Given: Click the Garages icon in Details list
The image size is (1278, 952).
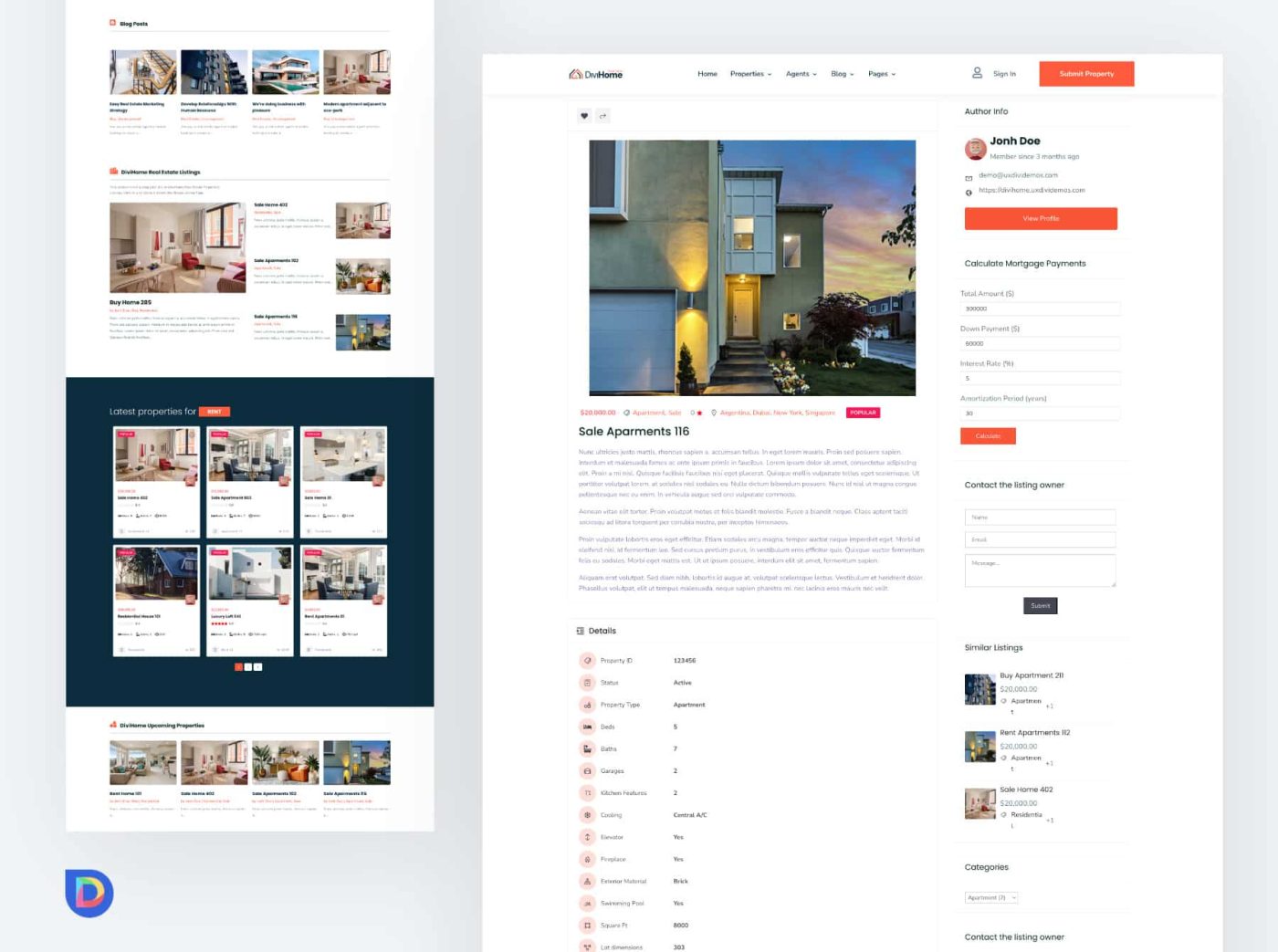Looking at the screenshot, I should (587, 771).
